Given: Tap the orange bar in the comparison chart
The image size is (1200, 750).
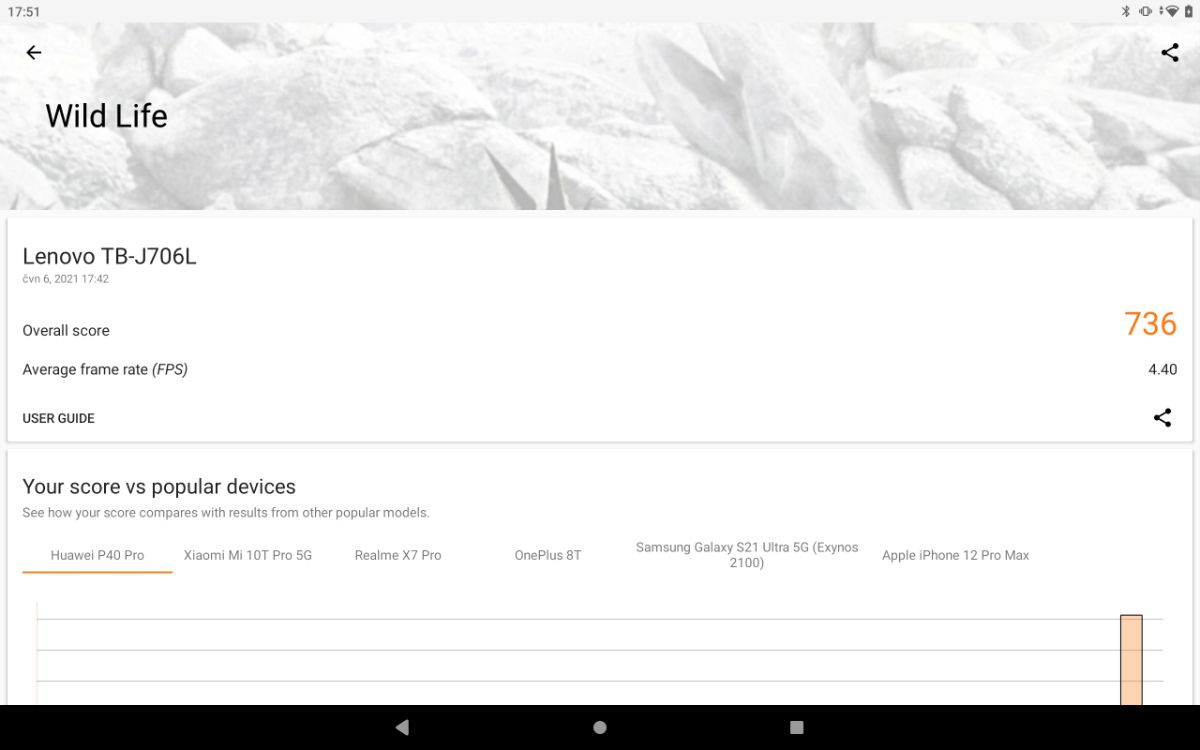Looking at the screenshot, I should 1131,660.
